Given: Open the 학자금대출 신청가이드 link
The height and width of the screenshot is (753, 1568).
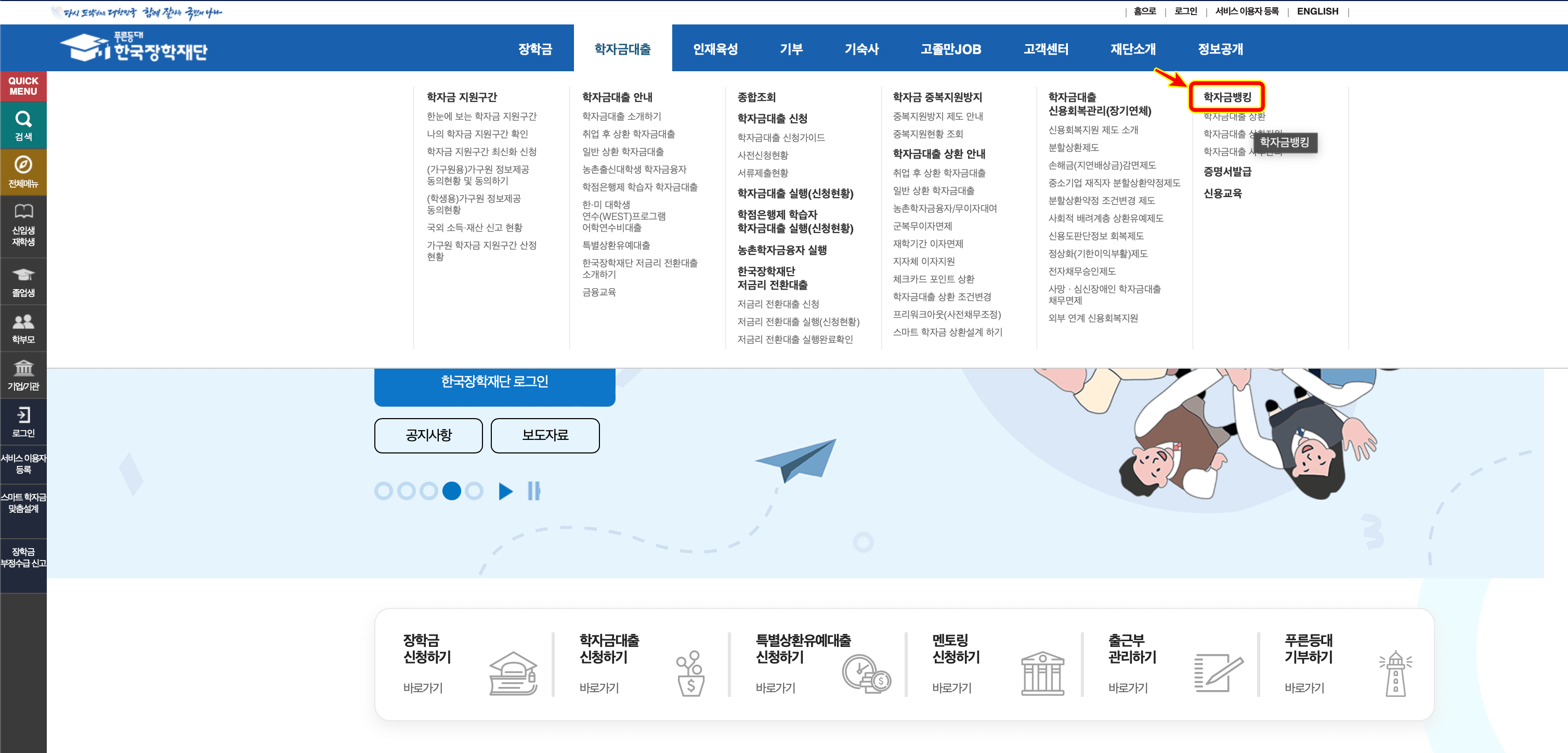Looking at the screenshot, I should tap(780, 137).
